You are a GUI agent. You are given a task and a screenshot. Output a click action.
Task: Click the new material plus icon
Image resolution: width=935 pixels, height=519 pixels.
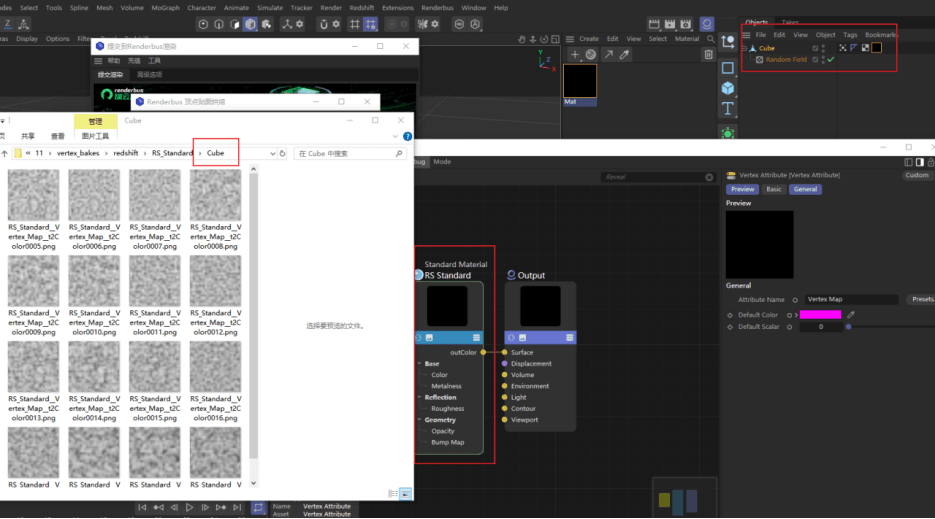pyautogui.click(x=575, y=55)
